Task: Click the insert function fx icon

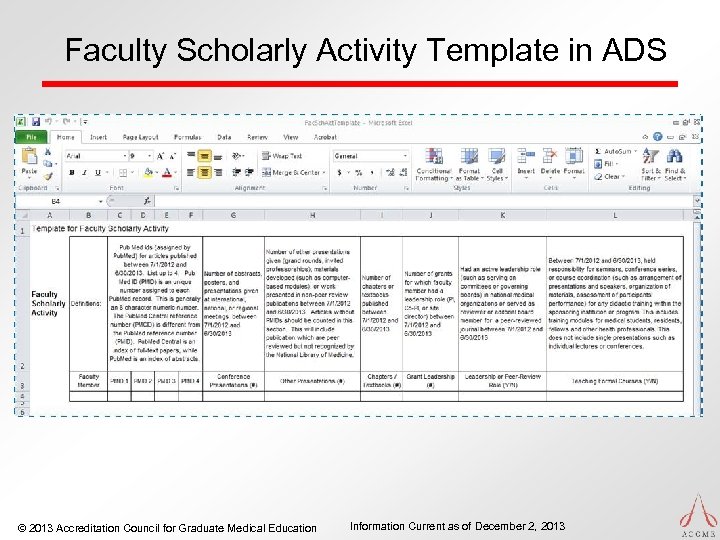Action: coord(147,201)
